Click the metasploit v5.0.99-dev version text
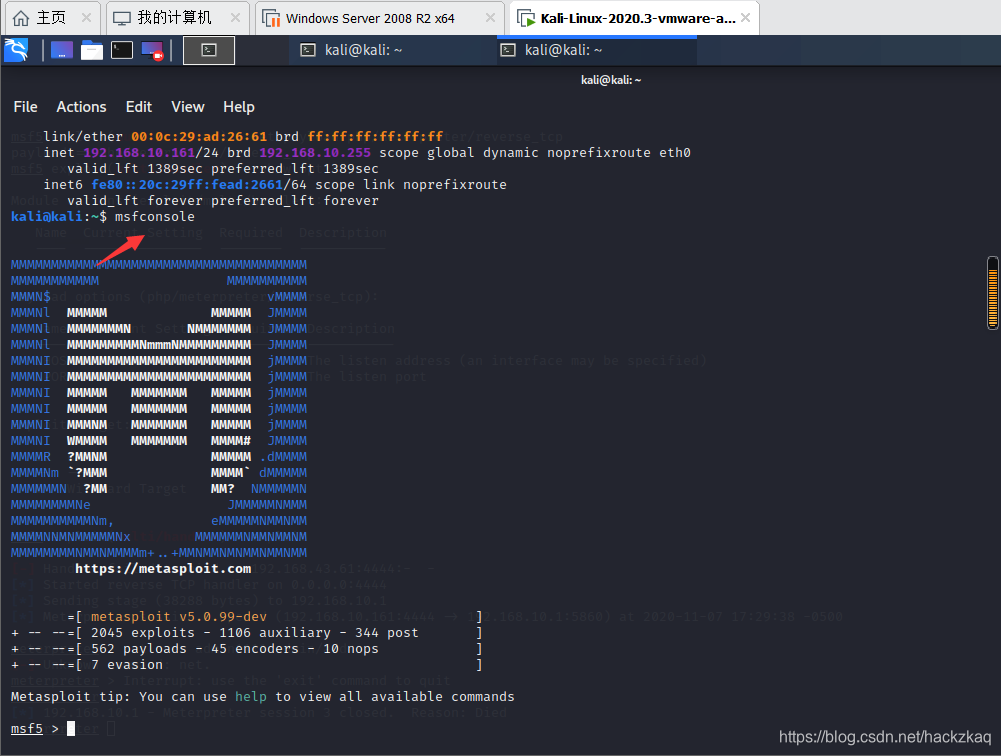The width and height of the screenshot is (1001, 756). point(179,617)
